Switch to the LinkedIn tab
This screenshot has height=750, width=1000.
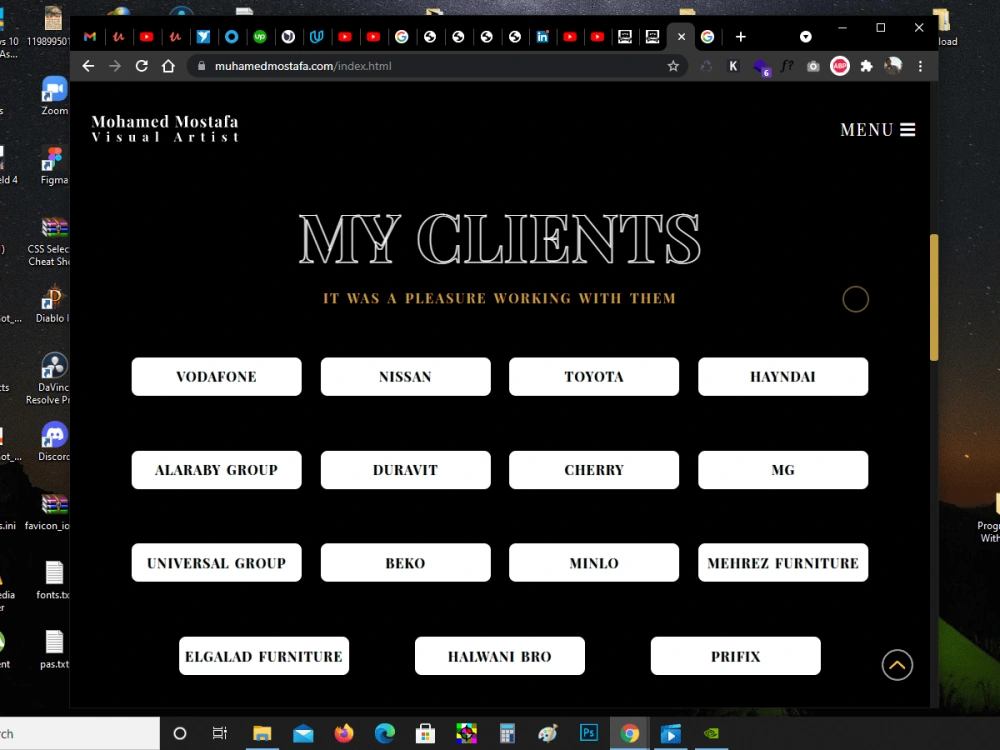tap(542, 37)
